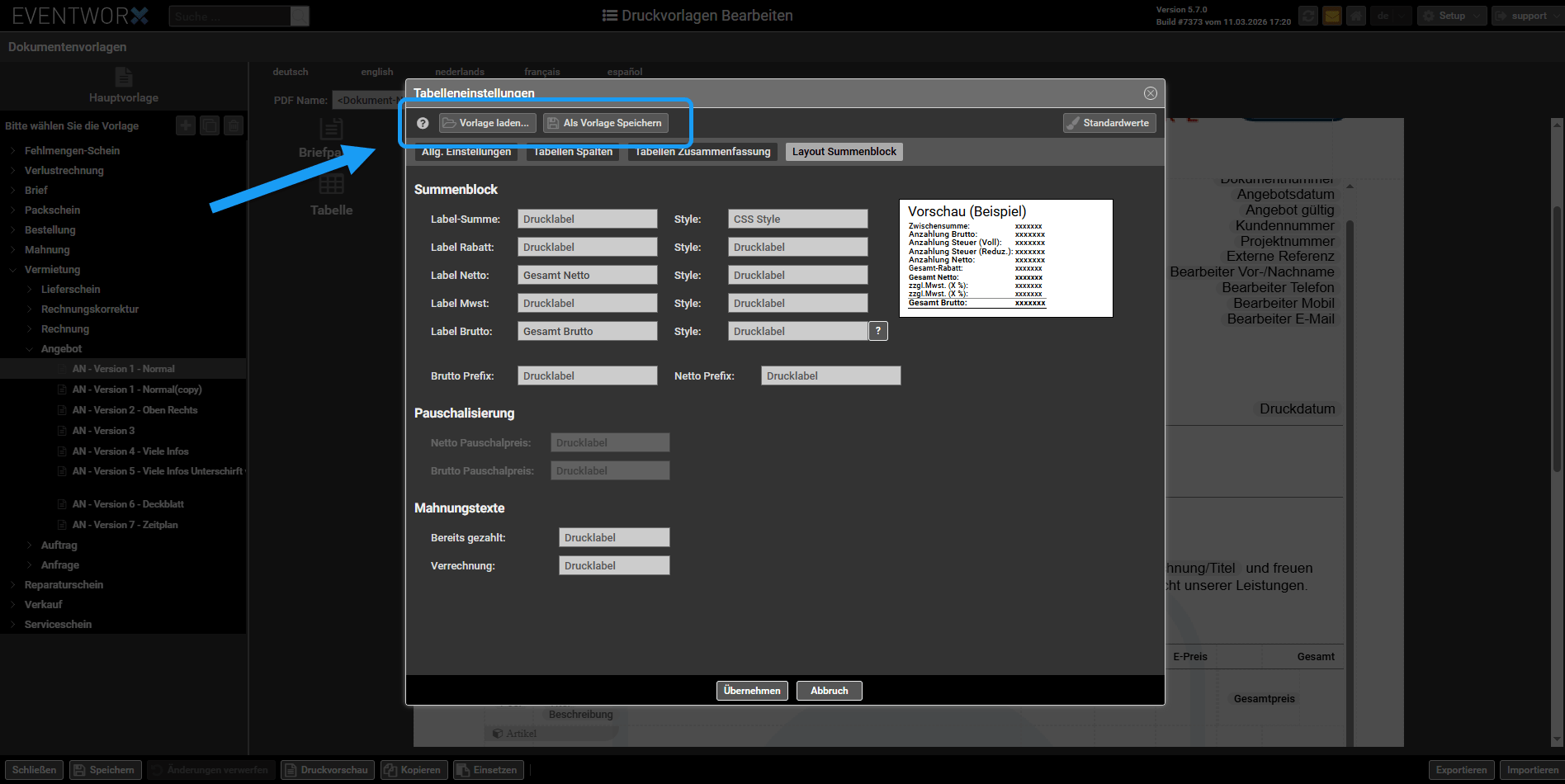Viewport: 1565px width, 784px height.
Task: Delete template using trash icon
Action: tap(234, 125)
